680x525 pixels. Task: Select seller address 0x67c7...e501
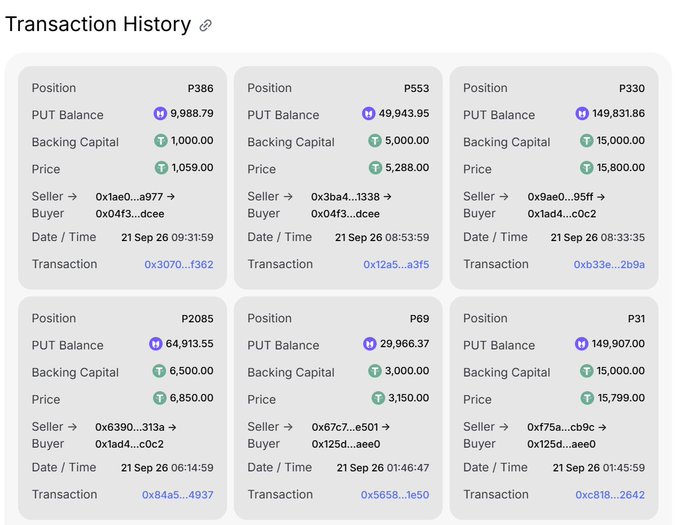[x=345, y=427]
